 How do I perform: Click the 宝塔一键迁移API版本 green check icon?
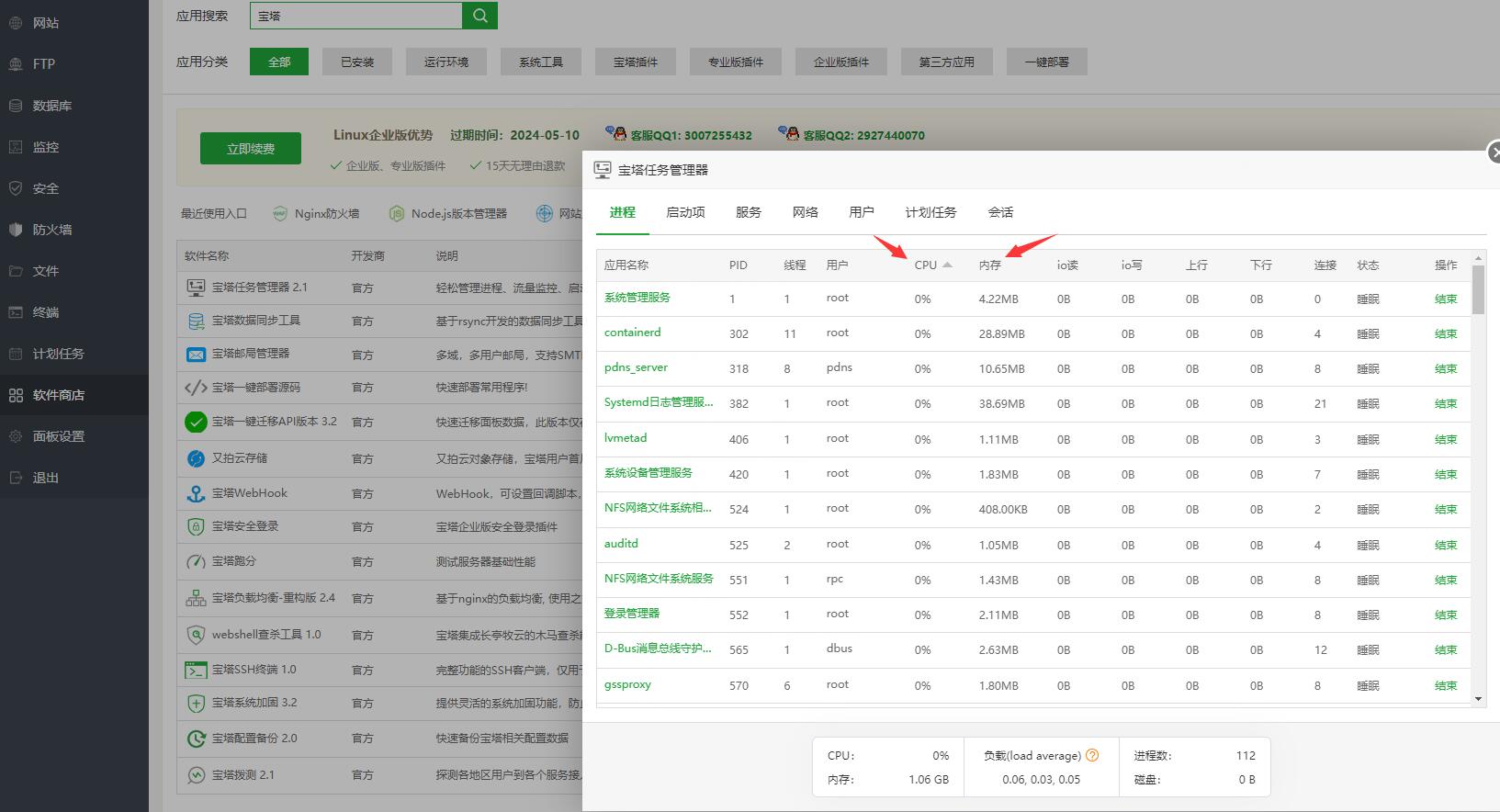coord(196,422)
